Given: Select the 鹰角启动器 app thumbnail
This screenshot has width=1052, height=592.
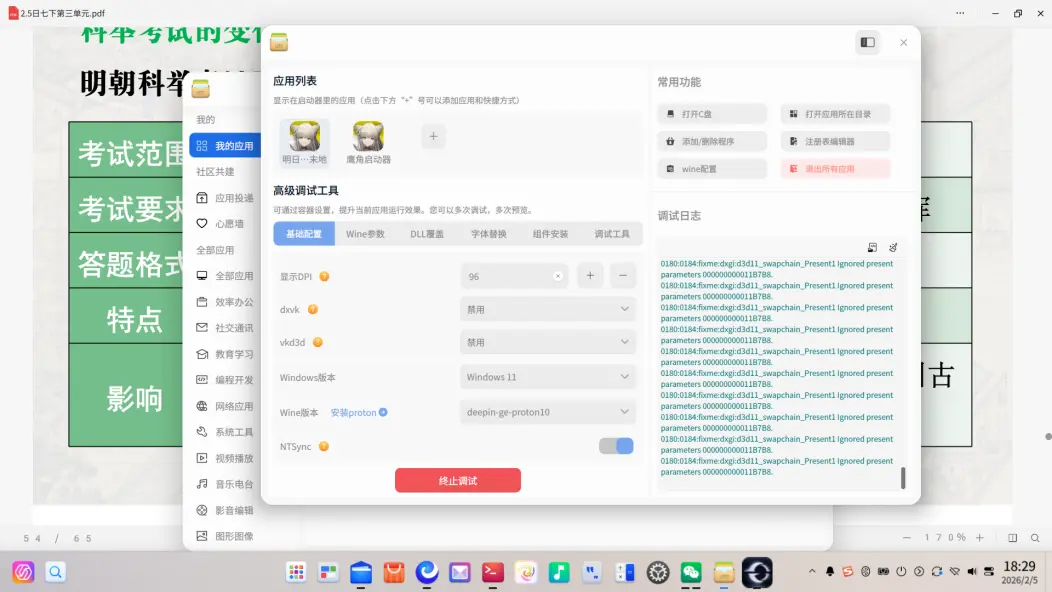Looking at the screenshot, I should point(368,142).
